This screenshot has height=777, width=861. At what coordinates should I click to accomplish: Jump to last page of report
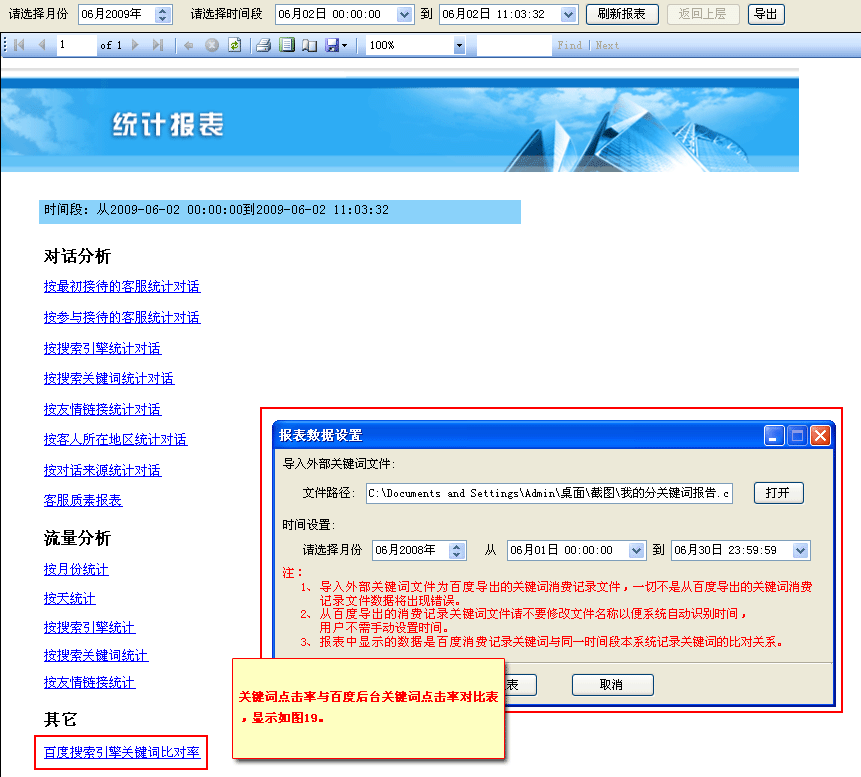tap(158, 45)
